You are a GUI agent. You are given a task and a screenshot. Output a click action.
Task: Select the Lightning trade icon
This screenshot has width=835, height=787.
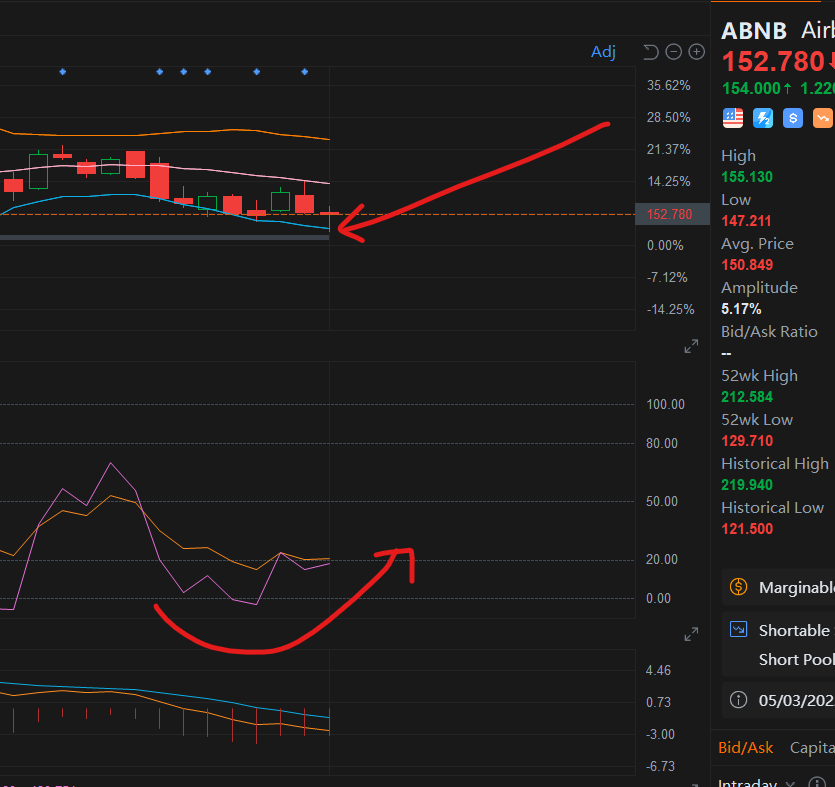[762, 118]
